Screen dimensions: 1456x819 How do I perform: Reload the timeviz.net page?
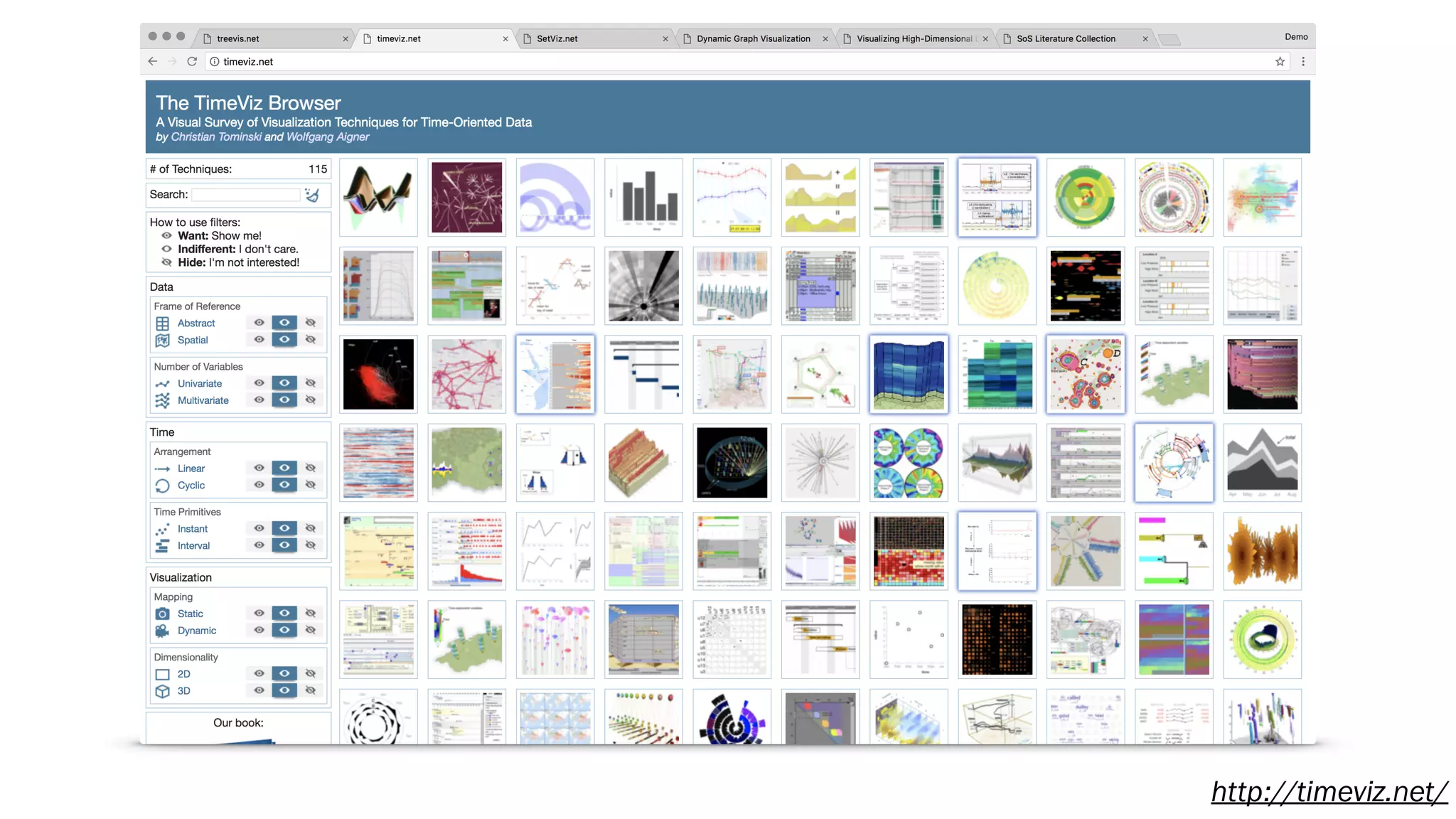pos(191,62)
